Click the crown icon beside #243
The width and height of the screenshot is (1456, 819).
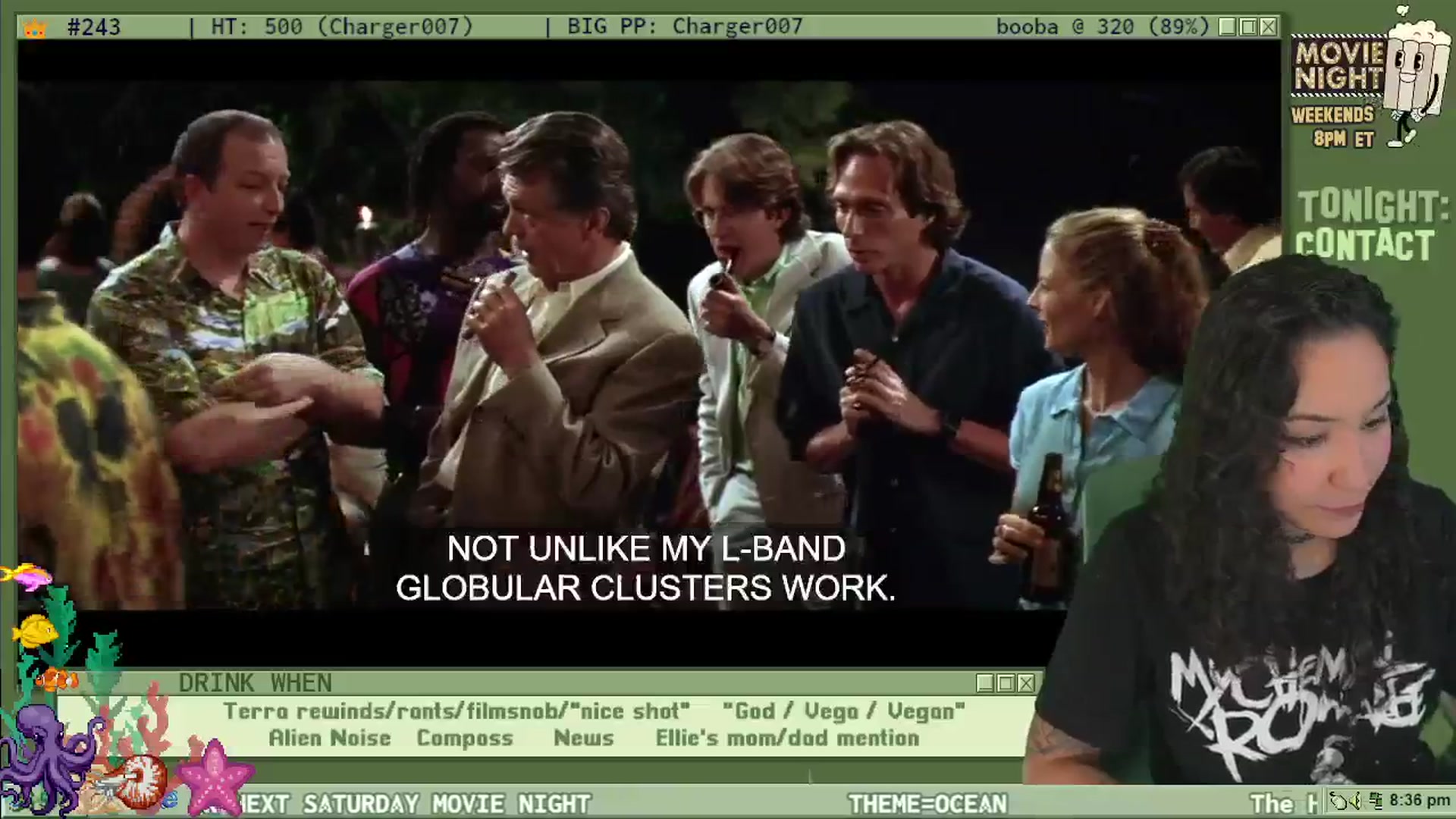tap(35, 28)
